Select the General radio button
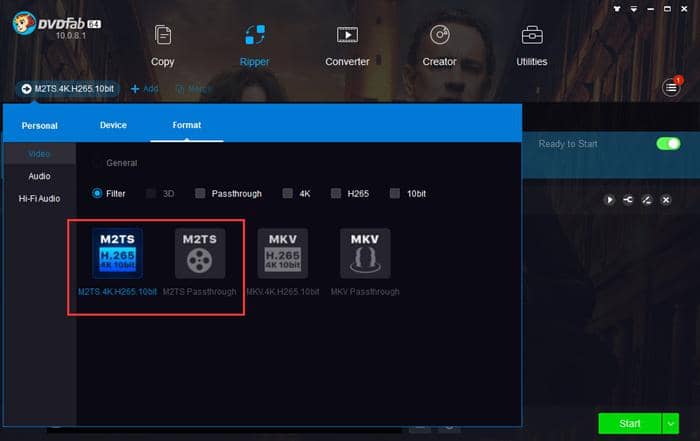 96,163
